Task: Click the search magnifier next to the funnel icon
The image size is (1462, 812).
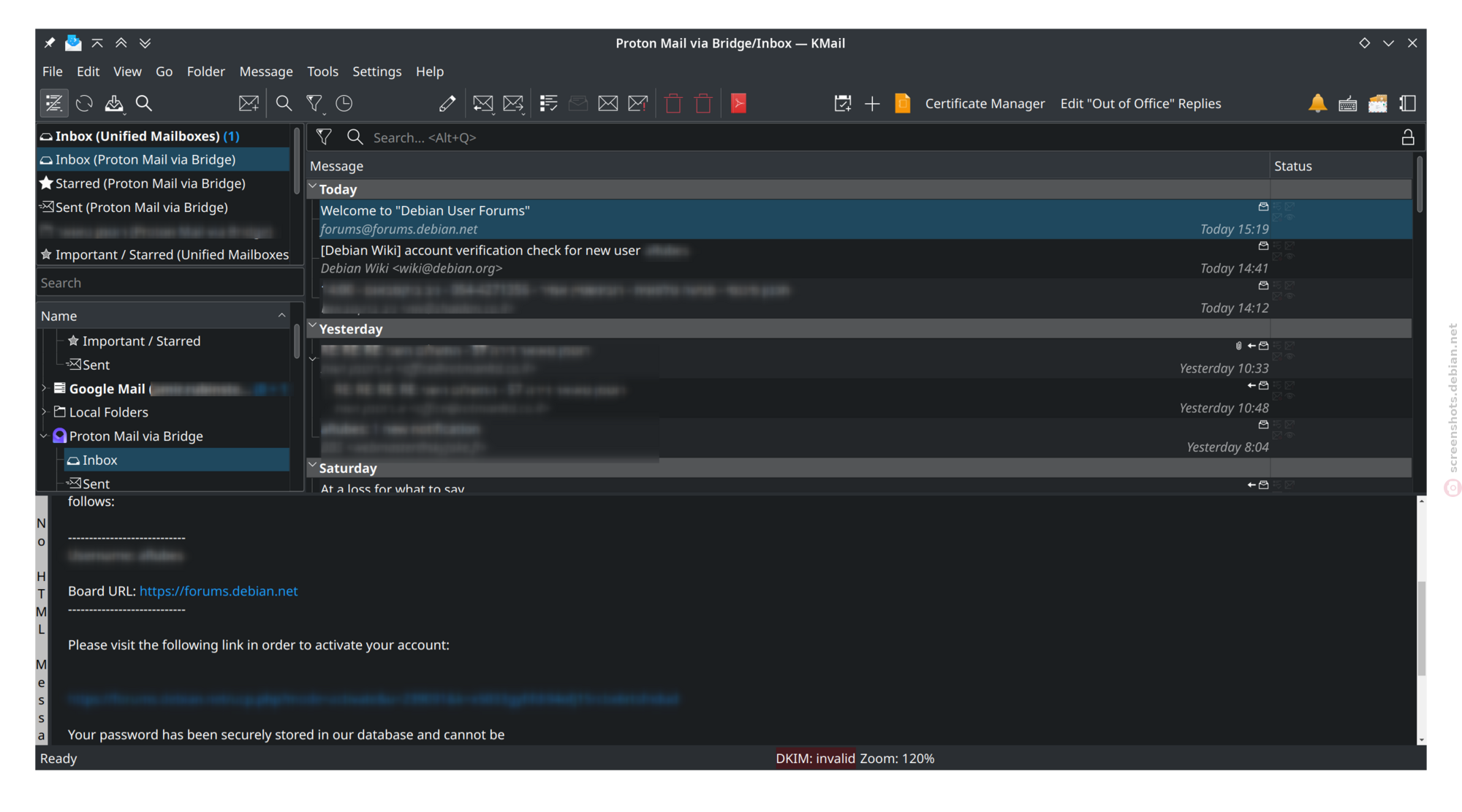Action: pyautogui.click(x=284, y=104)
